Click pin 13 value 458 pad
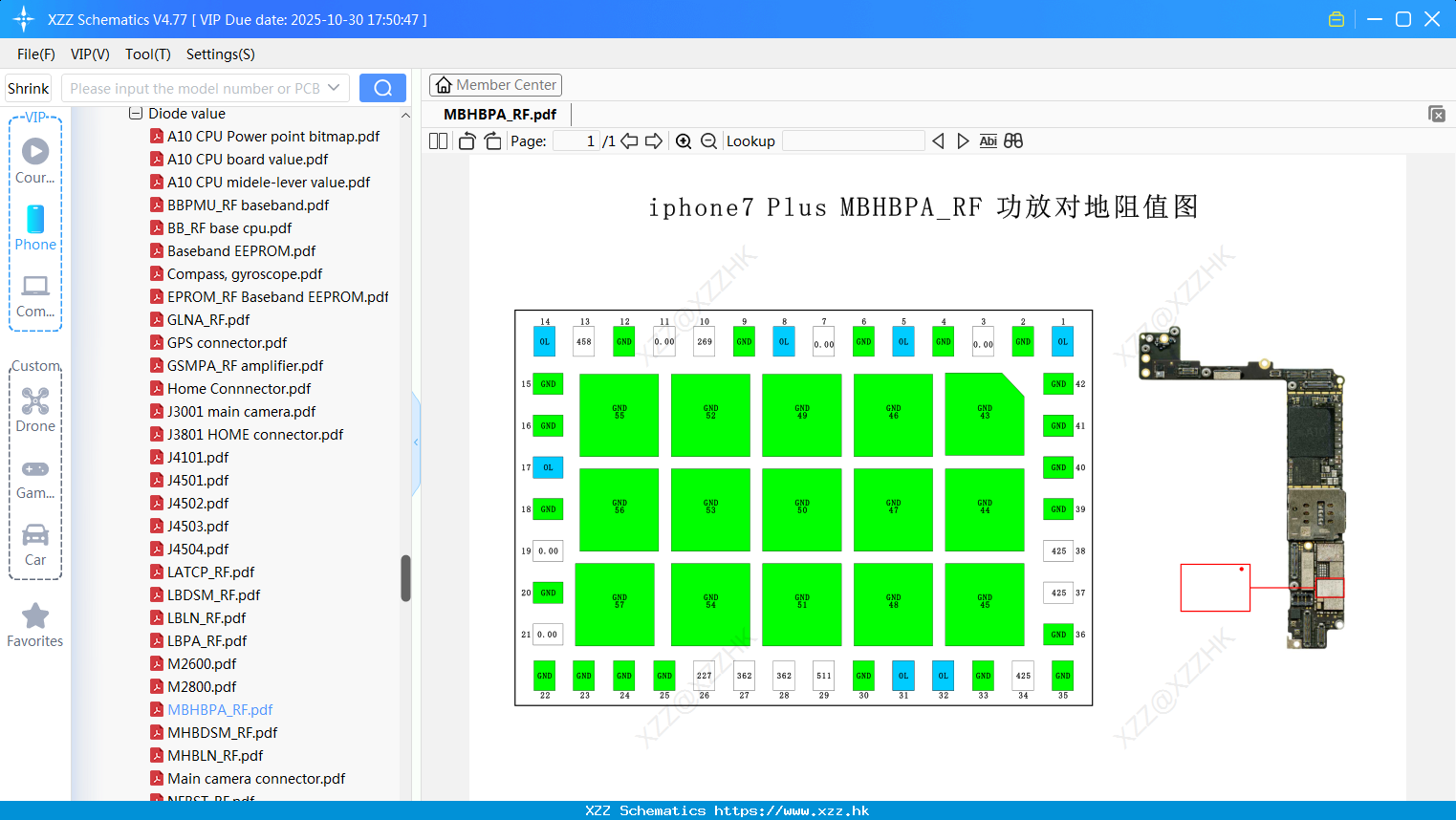This screenshot has height=820, width=1456. point(584,341)
